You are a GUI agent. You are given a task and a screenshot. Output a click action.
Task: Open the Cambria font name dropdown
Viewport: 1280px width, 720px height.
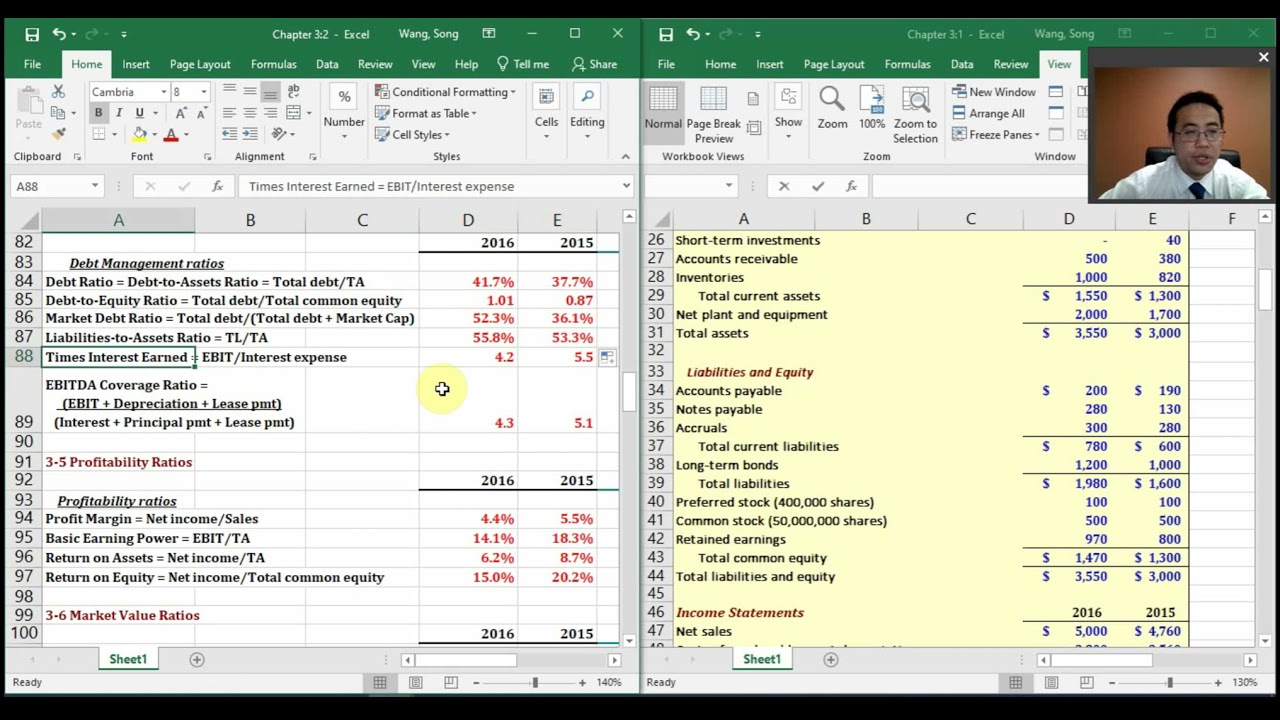pyautogui.click(x=162, y=92)
